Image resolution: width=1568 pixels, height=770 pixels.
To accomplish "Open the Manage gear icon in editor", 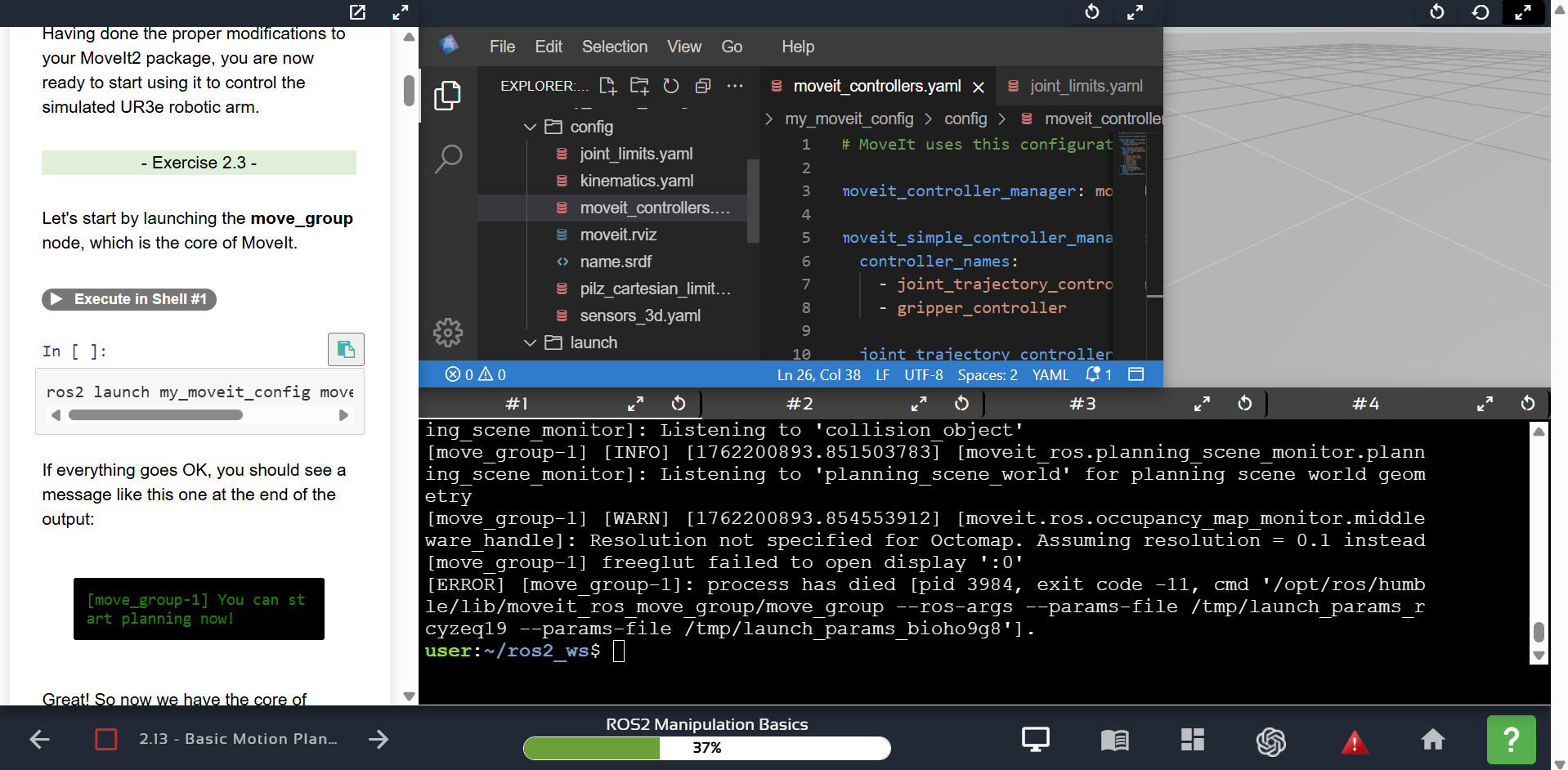I will 448,333.
